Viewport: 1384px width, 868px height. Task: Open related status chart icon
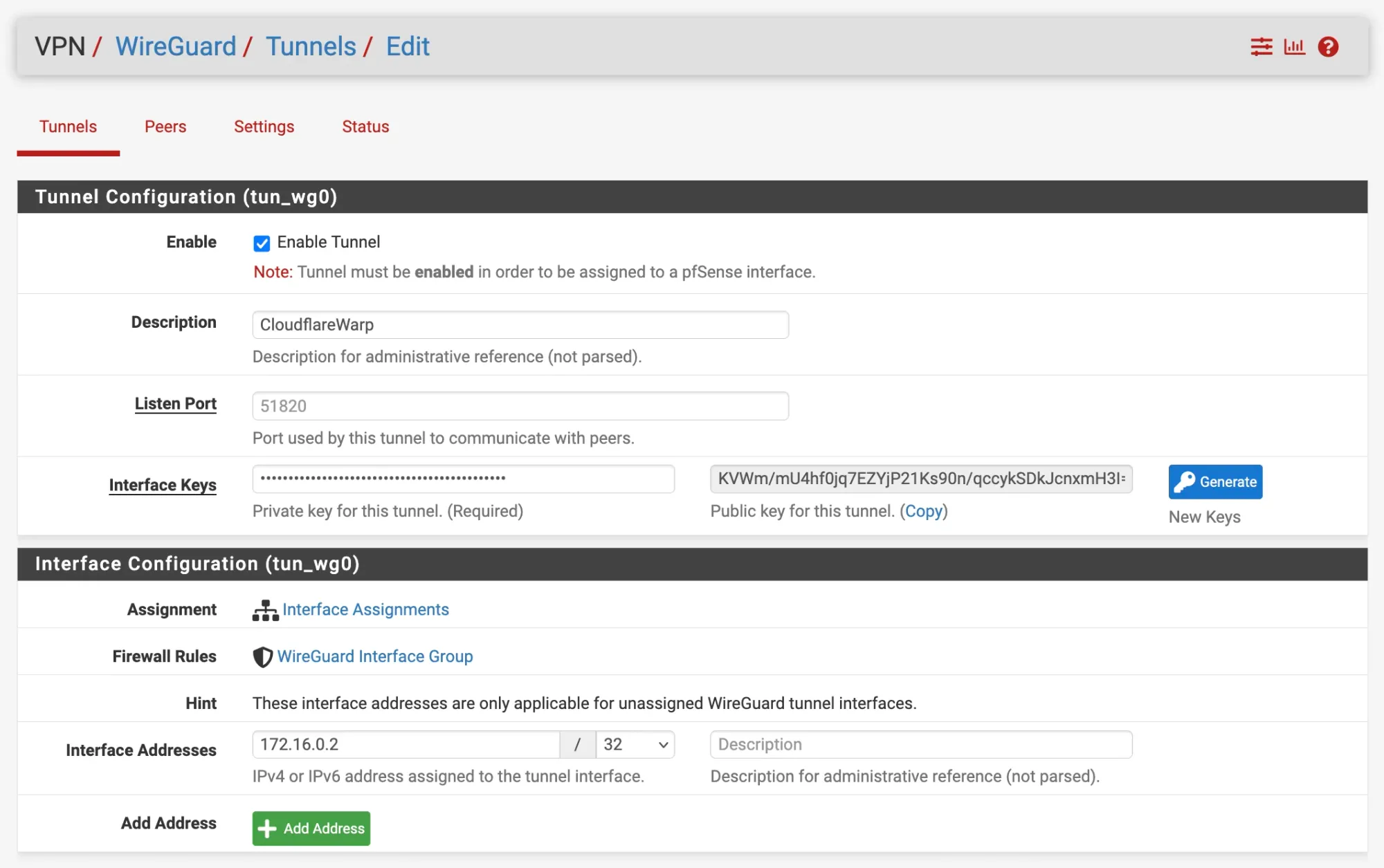pos(1294,47)
